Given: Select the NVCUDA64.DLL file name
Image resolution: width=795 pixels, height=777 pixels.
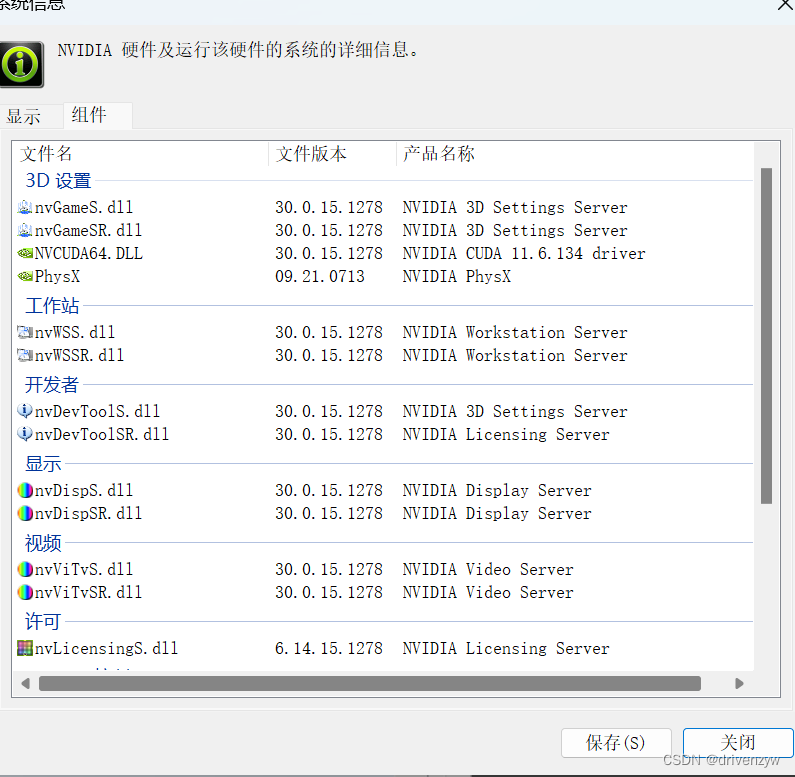Looking at the screenshot, I should 89,253.
